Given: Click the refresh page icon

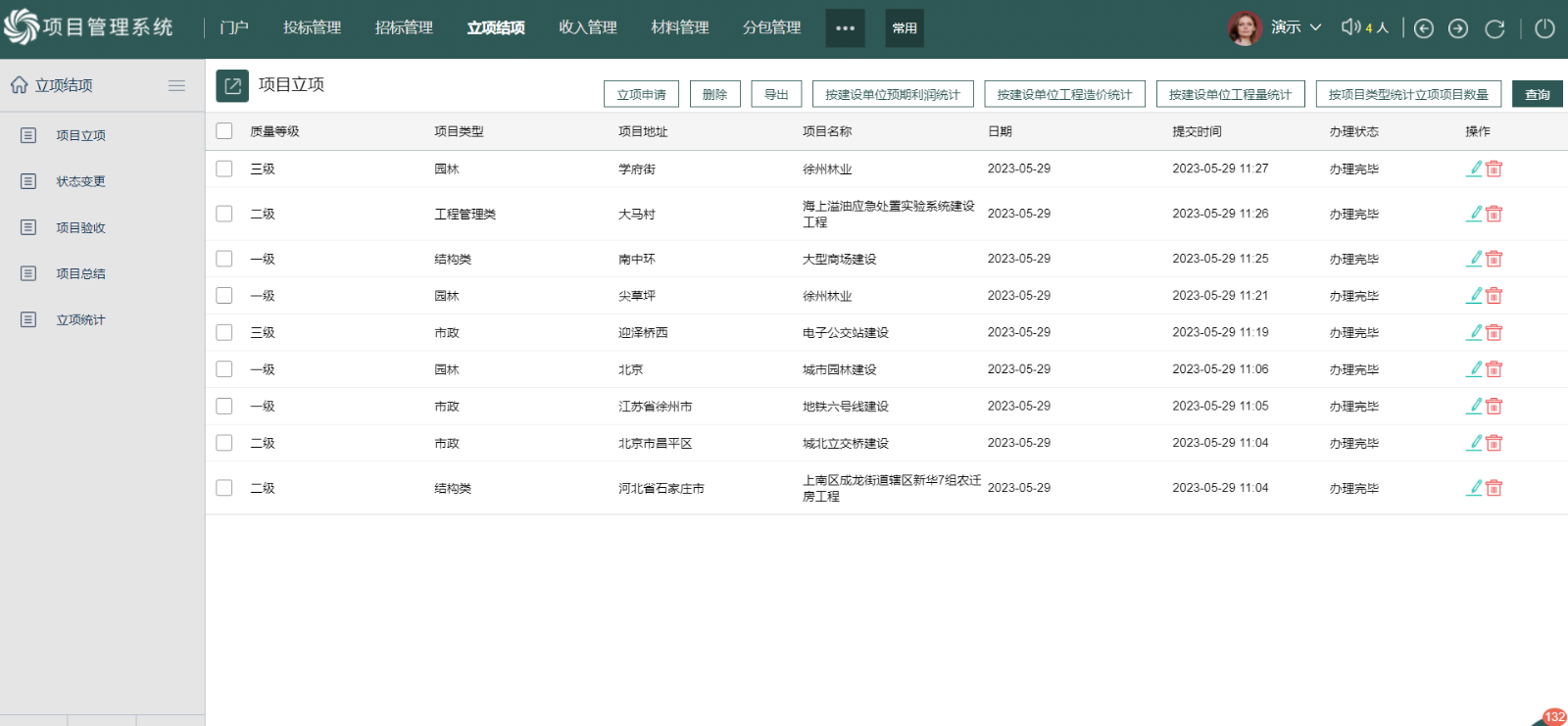Looking at the screenshot, I should 1494,28.
